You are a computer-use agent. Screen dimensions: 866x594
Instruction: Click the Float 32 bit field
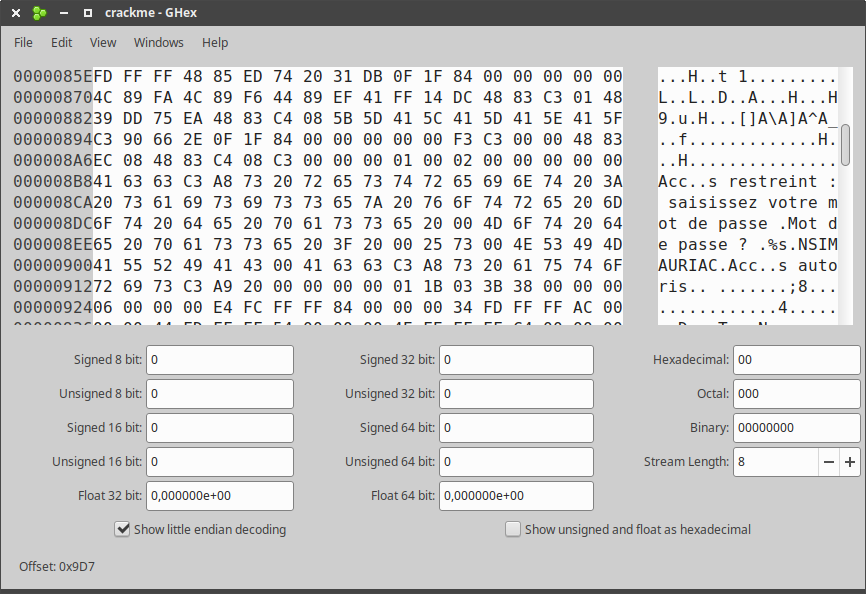(x=220, y=496)
